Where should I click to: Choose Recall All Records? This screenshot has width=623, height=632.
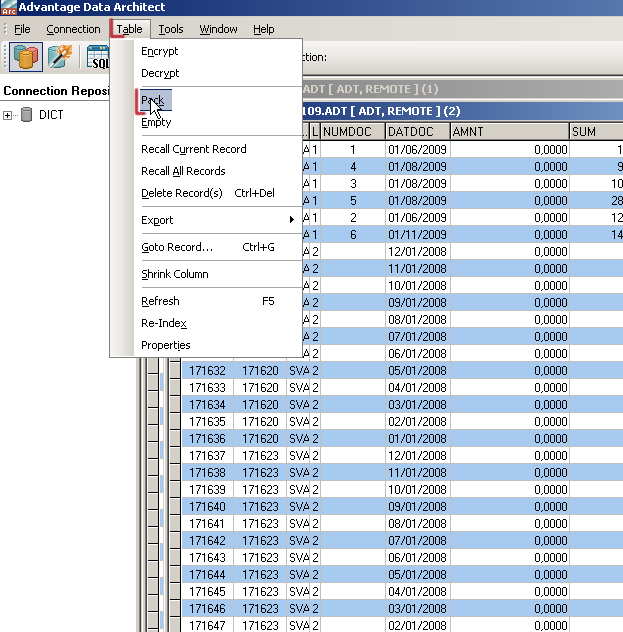(x=218, y=171)
